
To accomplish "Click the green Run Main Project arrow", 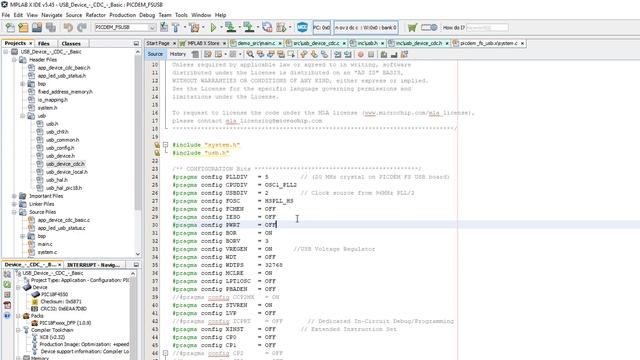I will coord(213,27).
